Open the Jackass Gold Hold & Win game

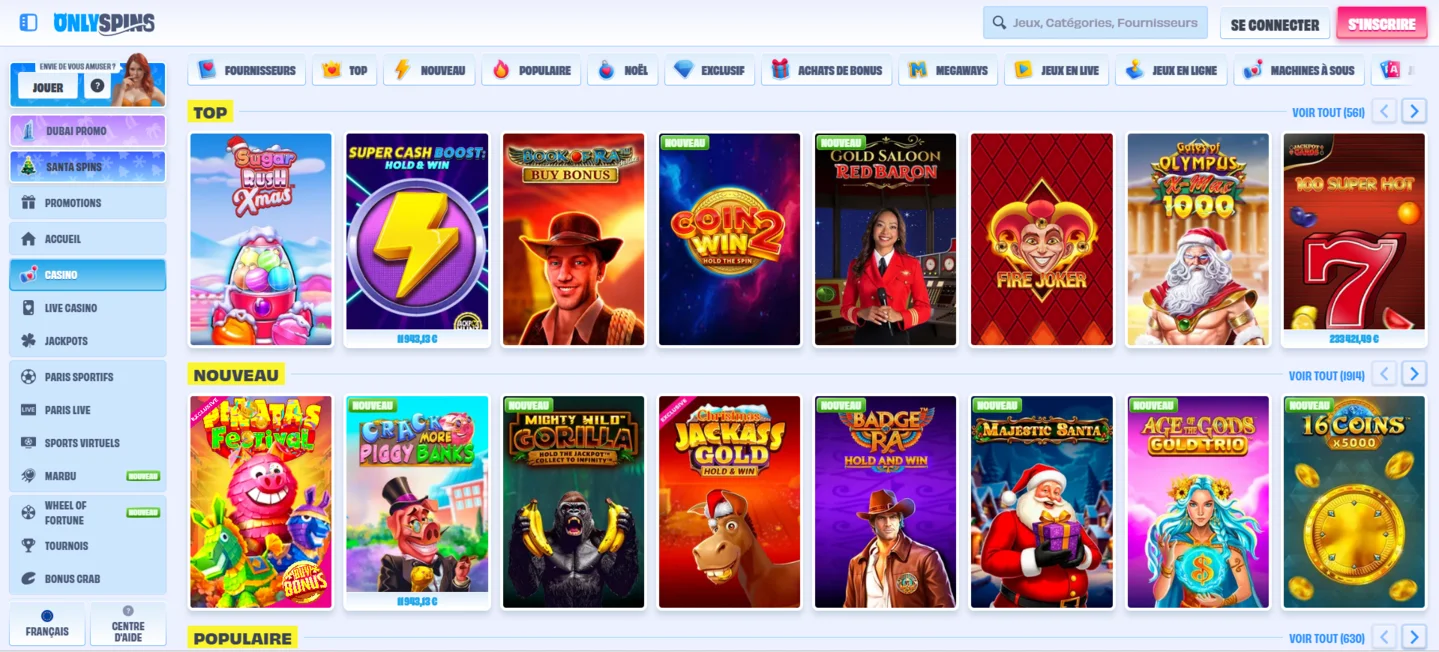730,502
